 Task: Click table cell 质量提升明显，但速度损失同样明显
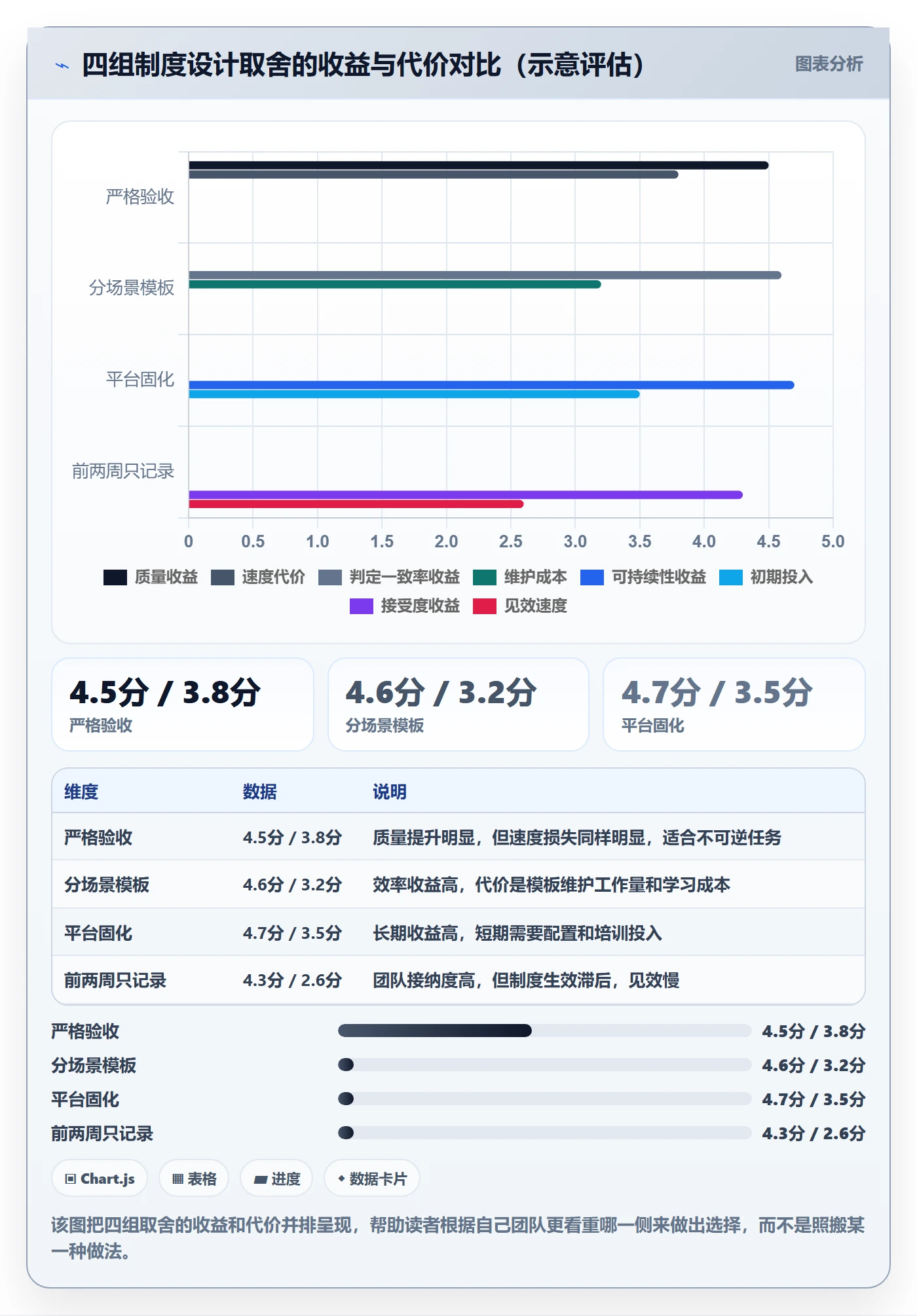tap(577, 837)
